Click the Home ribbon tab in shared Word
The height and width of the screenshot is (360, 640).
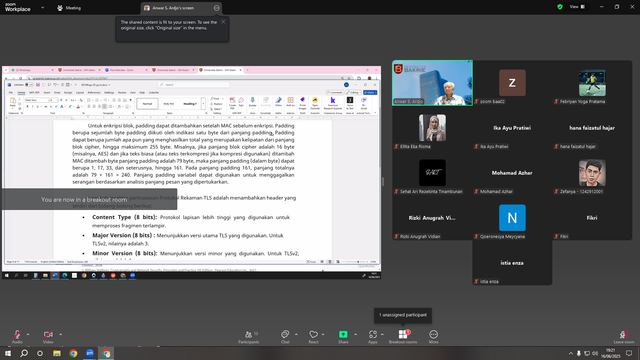click(21, 93)
